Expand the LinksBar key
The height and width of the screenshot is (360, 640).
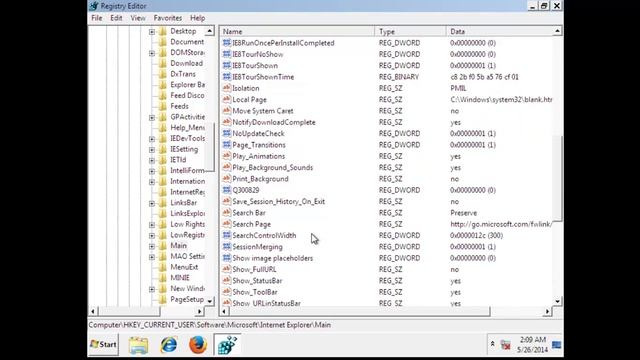(x=152, y=203)
